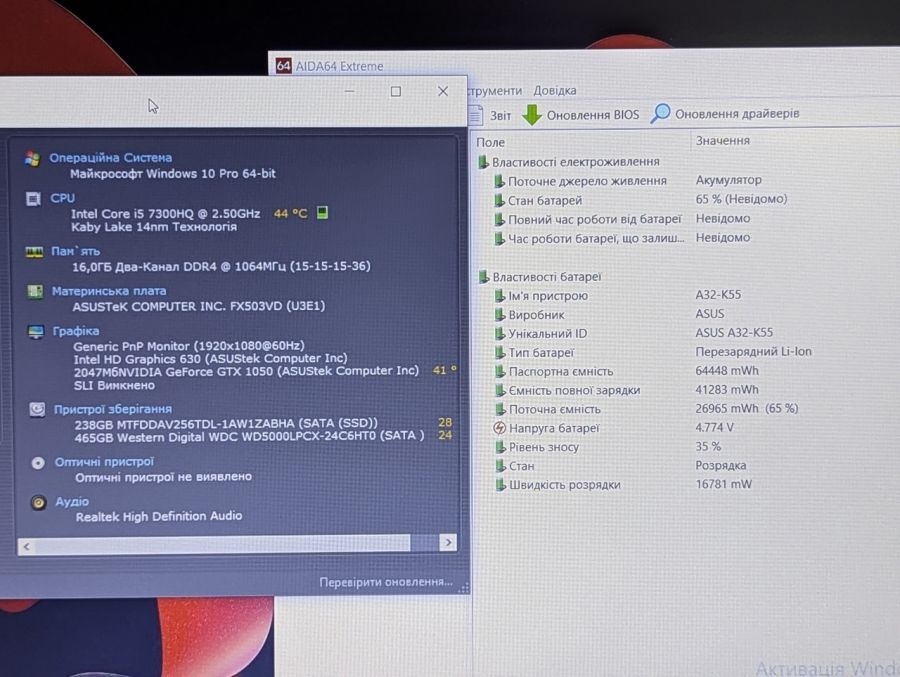Click the Операційна Система heading
The image size is (900, 677).
pyautogui.click(x=110, y=157)
